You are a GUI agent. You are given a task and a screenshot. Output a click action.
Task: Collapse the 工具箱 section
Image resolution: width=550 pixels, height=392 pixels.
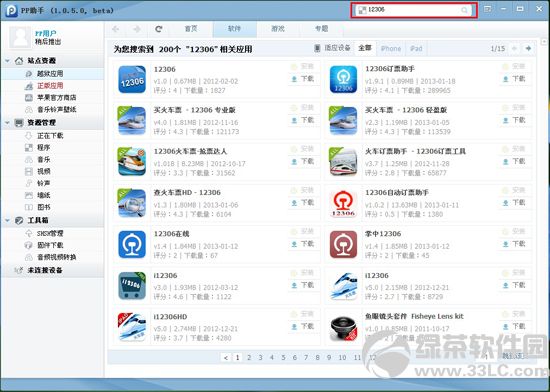(x=7, y=221)
